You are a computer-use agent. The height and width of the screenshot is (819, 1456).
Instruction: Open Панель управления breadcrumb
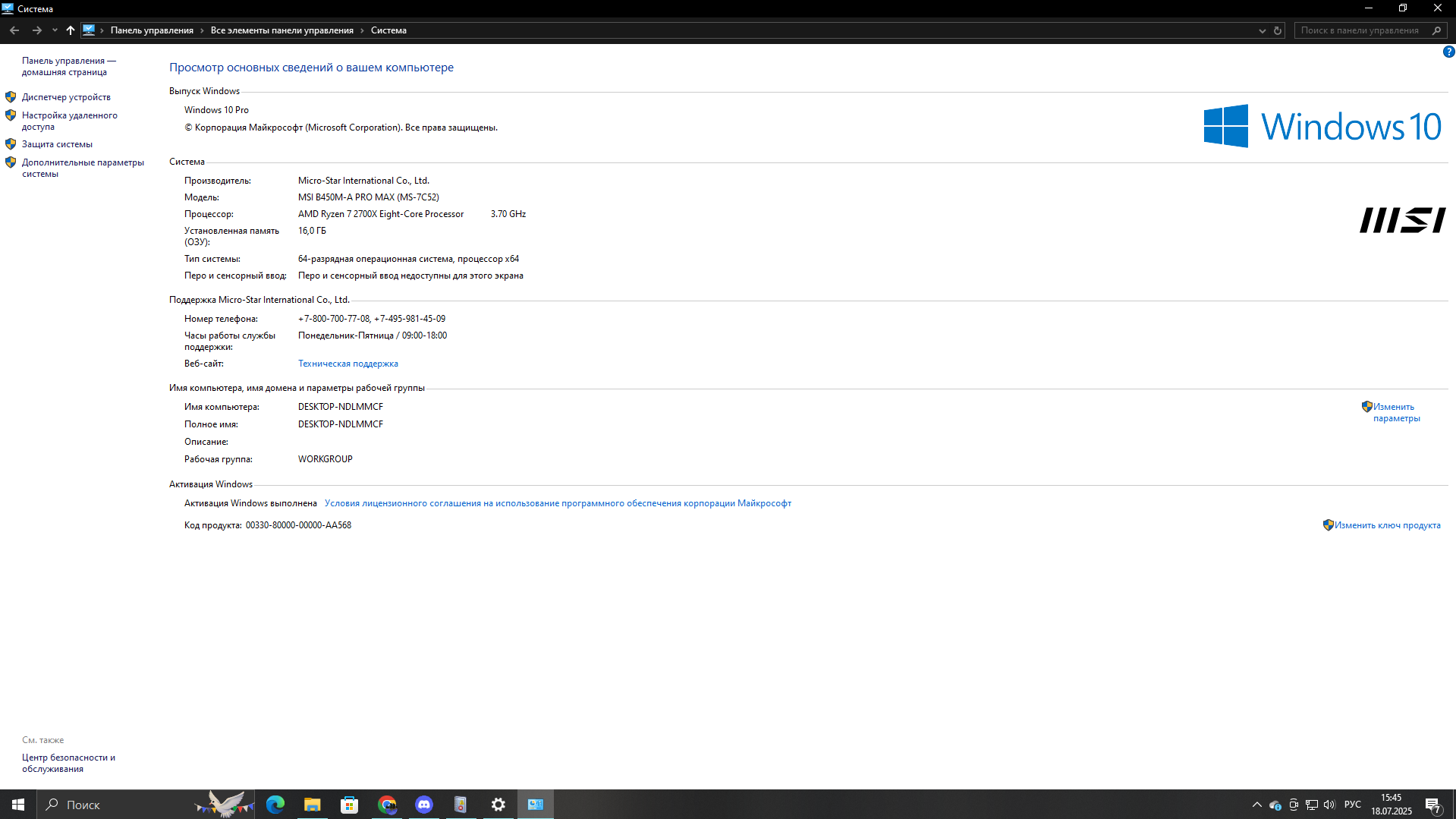pos(152,30)
